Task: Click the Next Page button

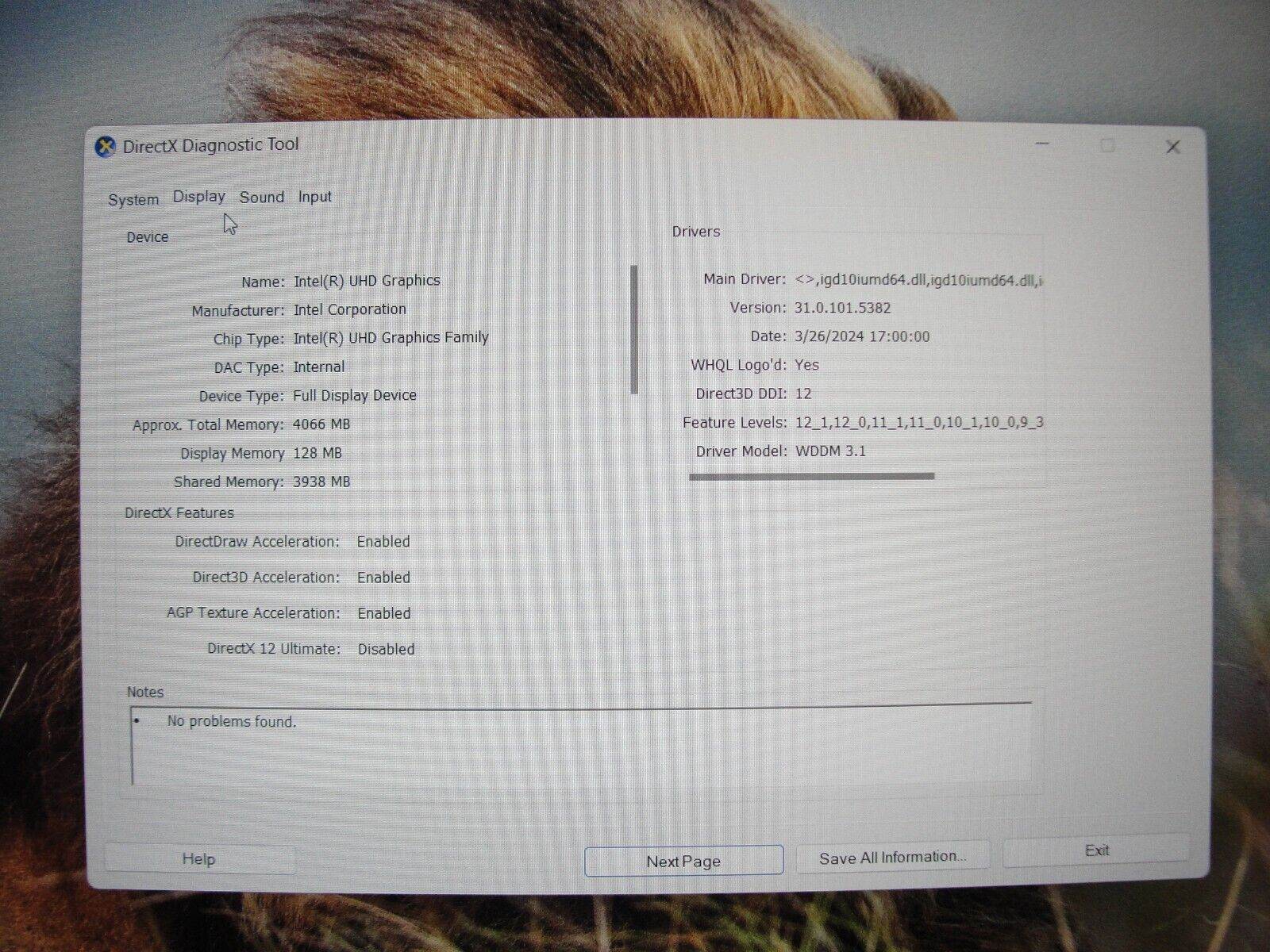Action: (683, 862)
